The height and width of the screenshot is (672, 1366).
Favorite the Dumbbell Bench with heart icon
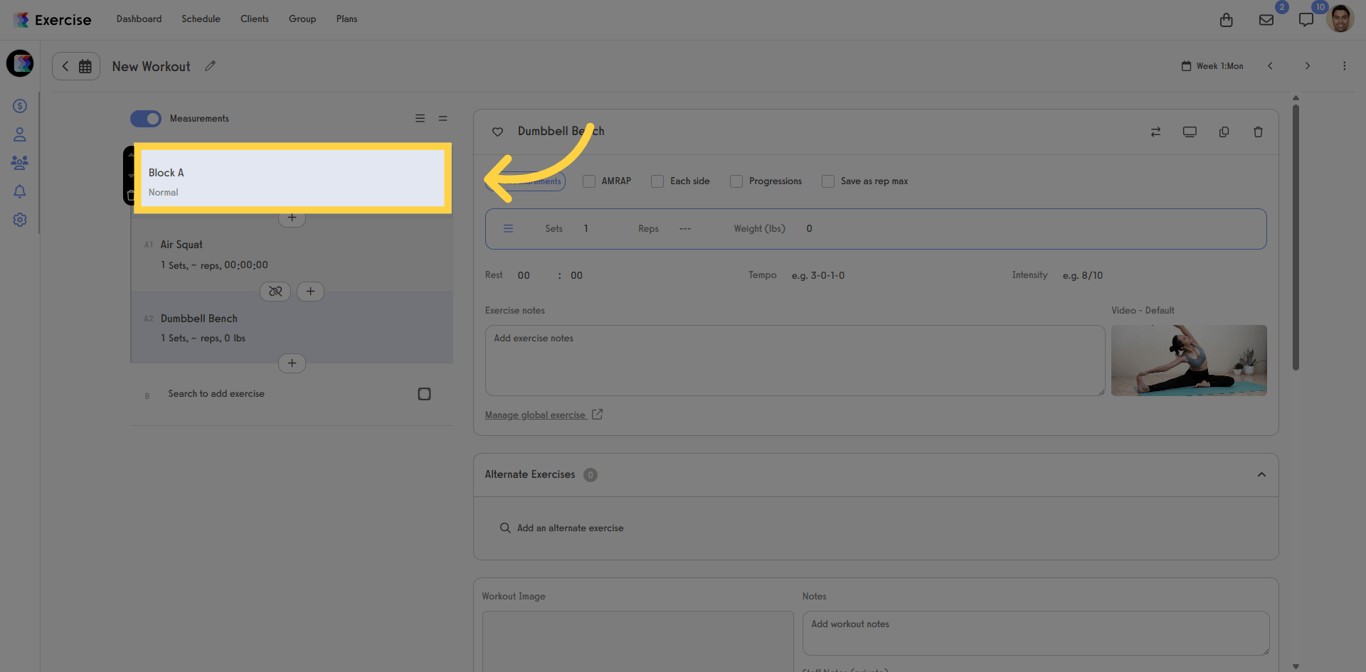pyautogui.click(x=497, y=132)
